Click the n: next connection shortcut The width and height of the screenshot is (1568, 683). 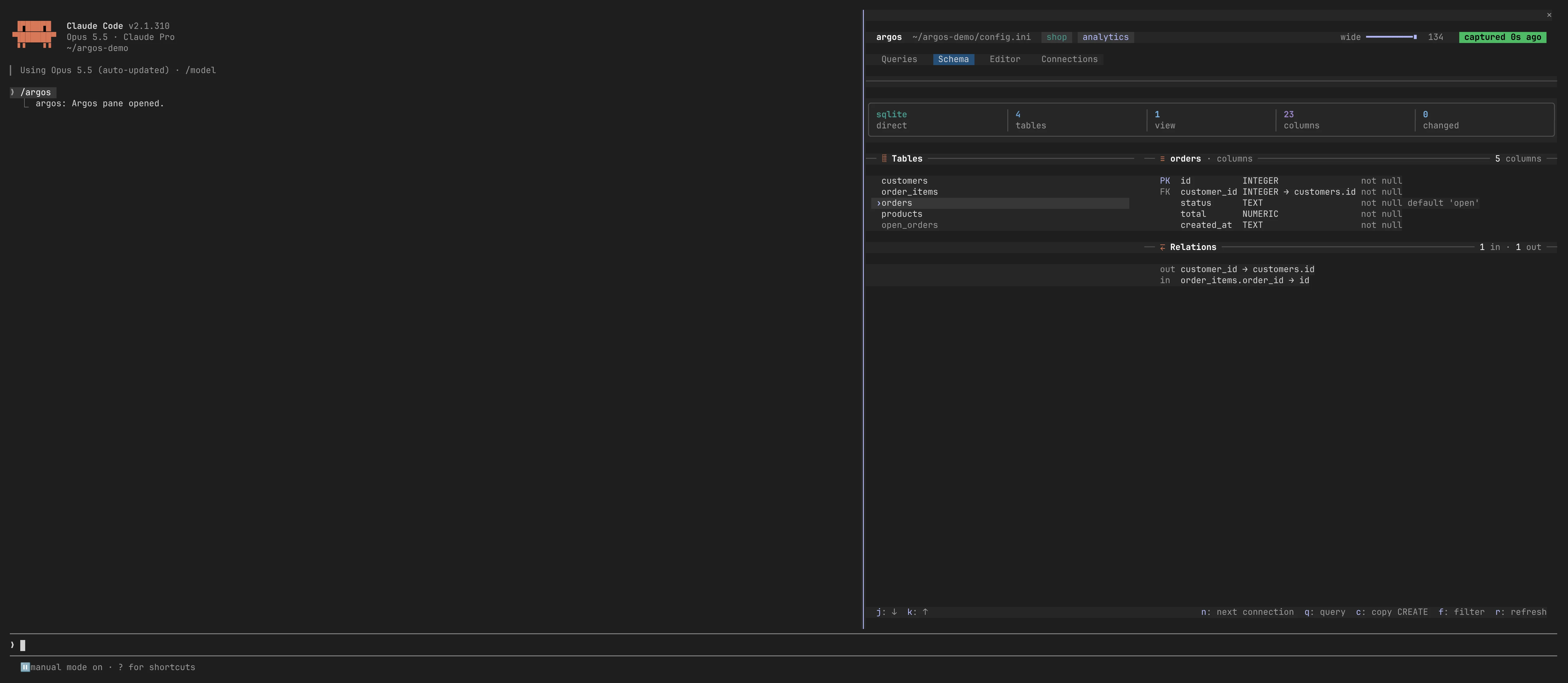click(x=1247, y=612)
